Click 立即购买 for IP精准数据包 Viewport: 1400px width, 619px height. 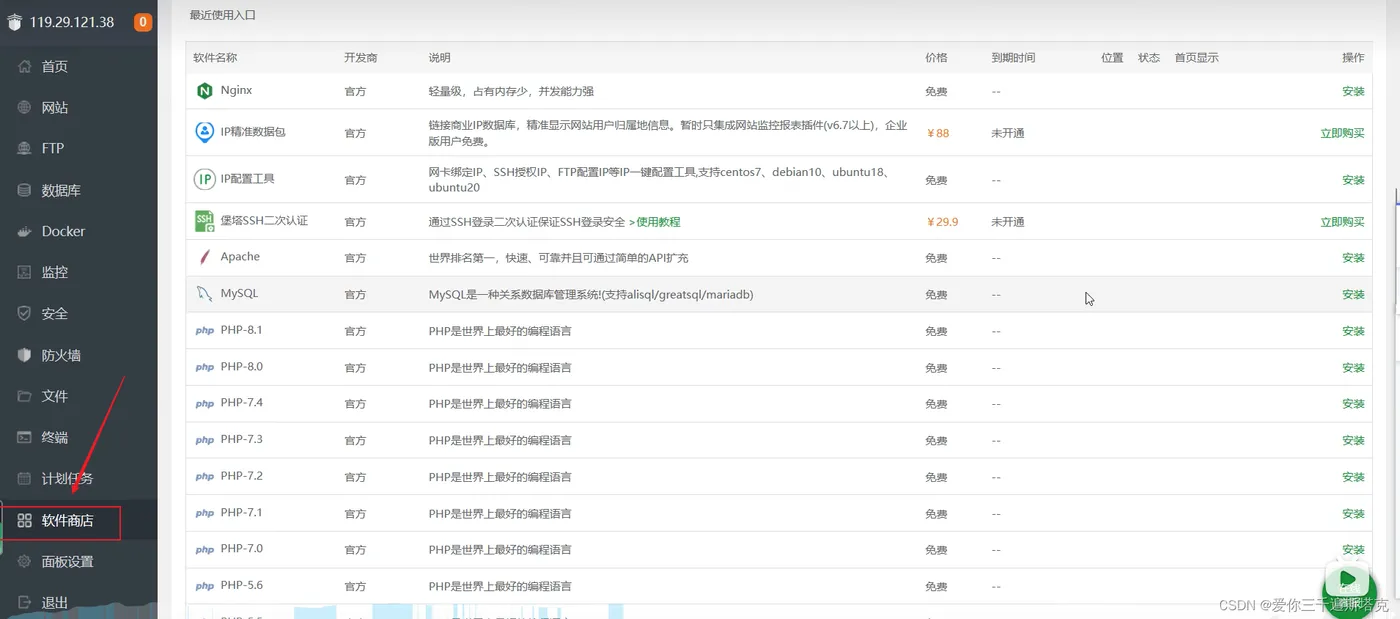point(1342,133)
